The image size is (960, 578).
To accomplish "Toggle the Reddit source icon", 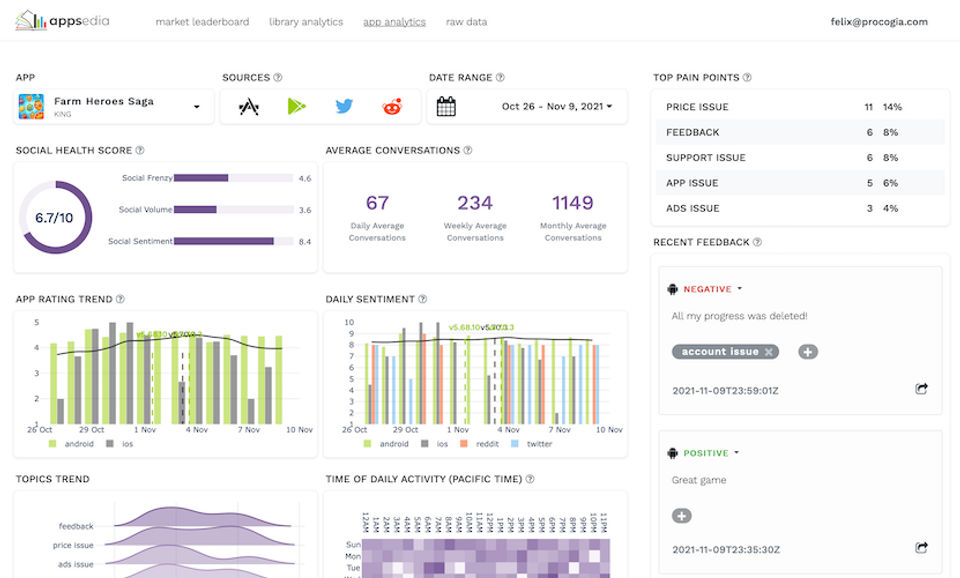I will [392, 107].
